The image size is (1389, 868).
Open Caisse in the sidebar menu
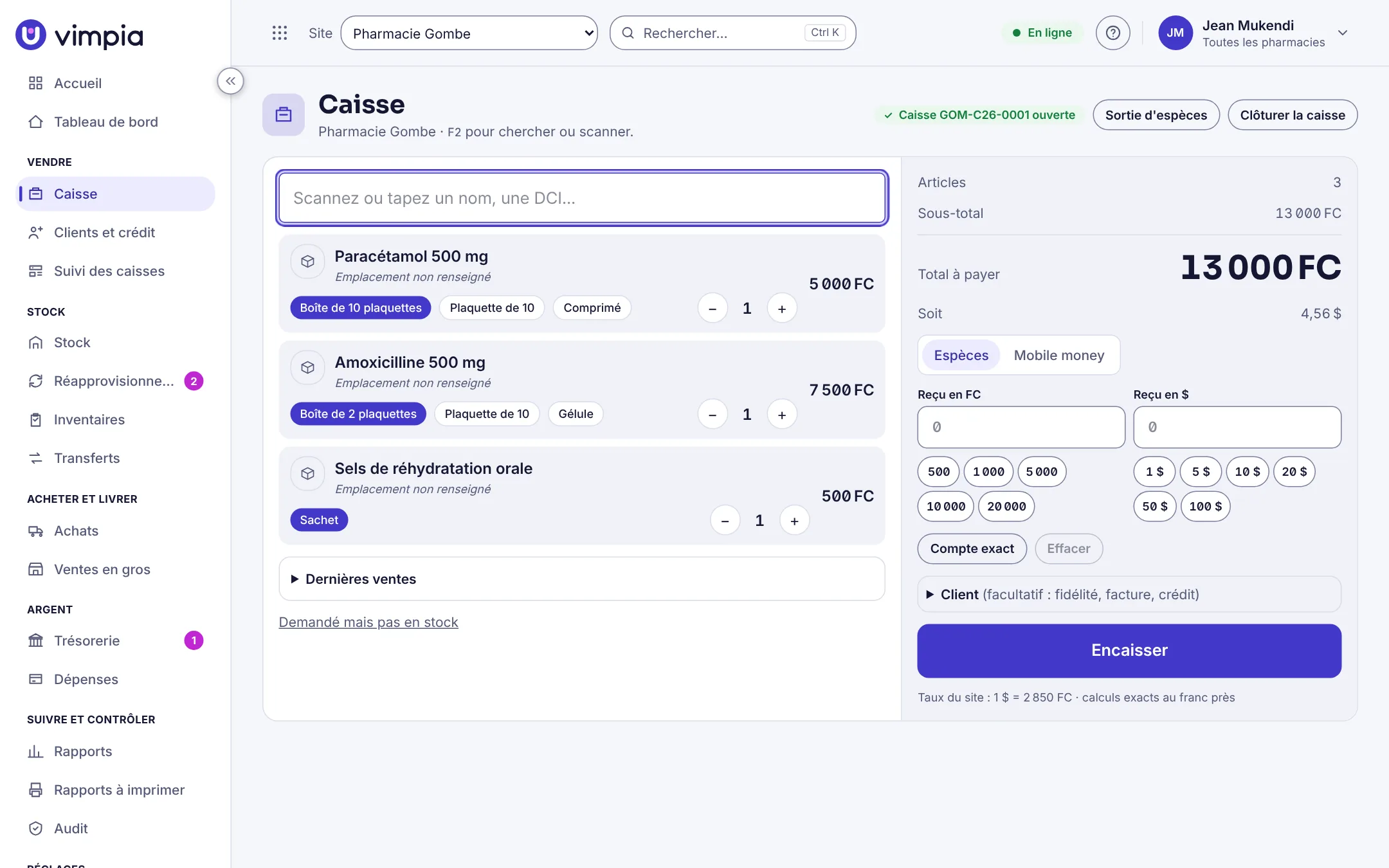[115, 194]
